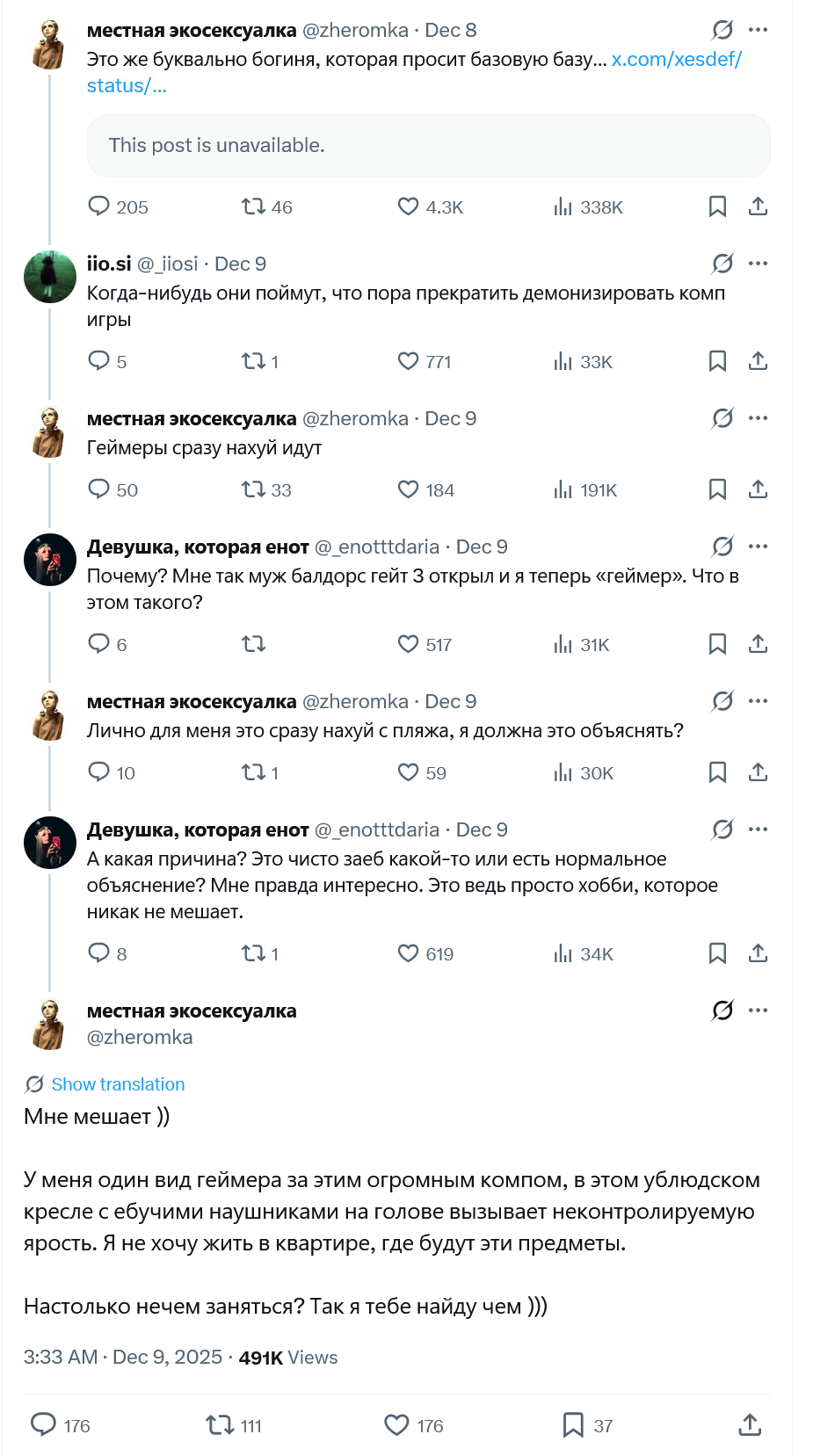This screenshot has height=1456, width=813.
Task: Reply to the main post with 176 replies
Action: pos(43,1425)
